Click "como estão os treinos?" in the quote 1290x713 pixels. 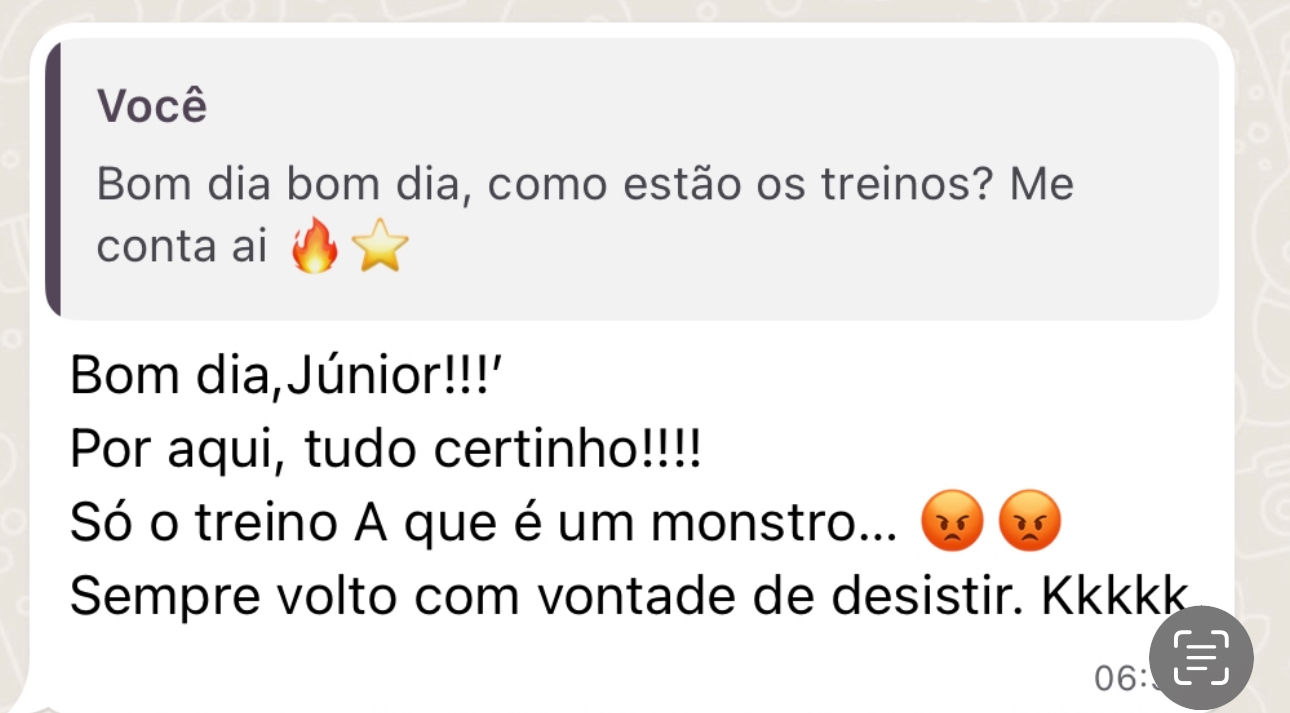point(741,186)
